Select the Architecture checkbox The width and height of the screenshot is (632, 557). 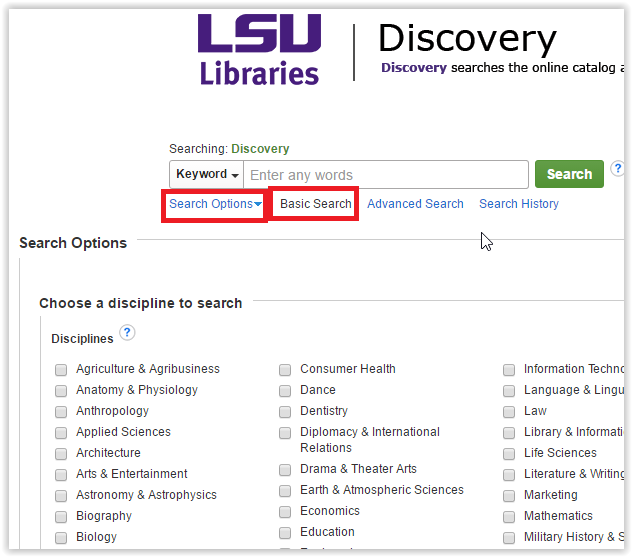coord(61,454)
